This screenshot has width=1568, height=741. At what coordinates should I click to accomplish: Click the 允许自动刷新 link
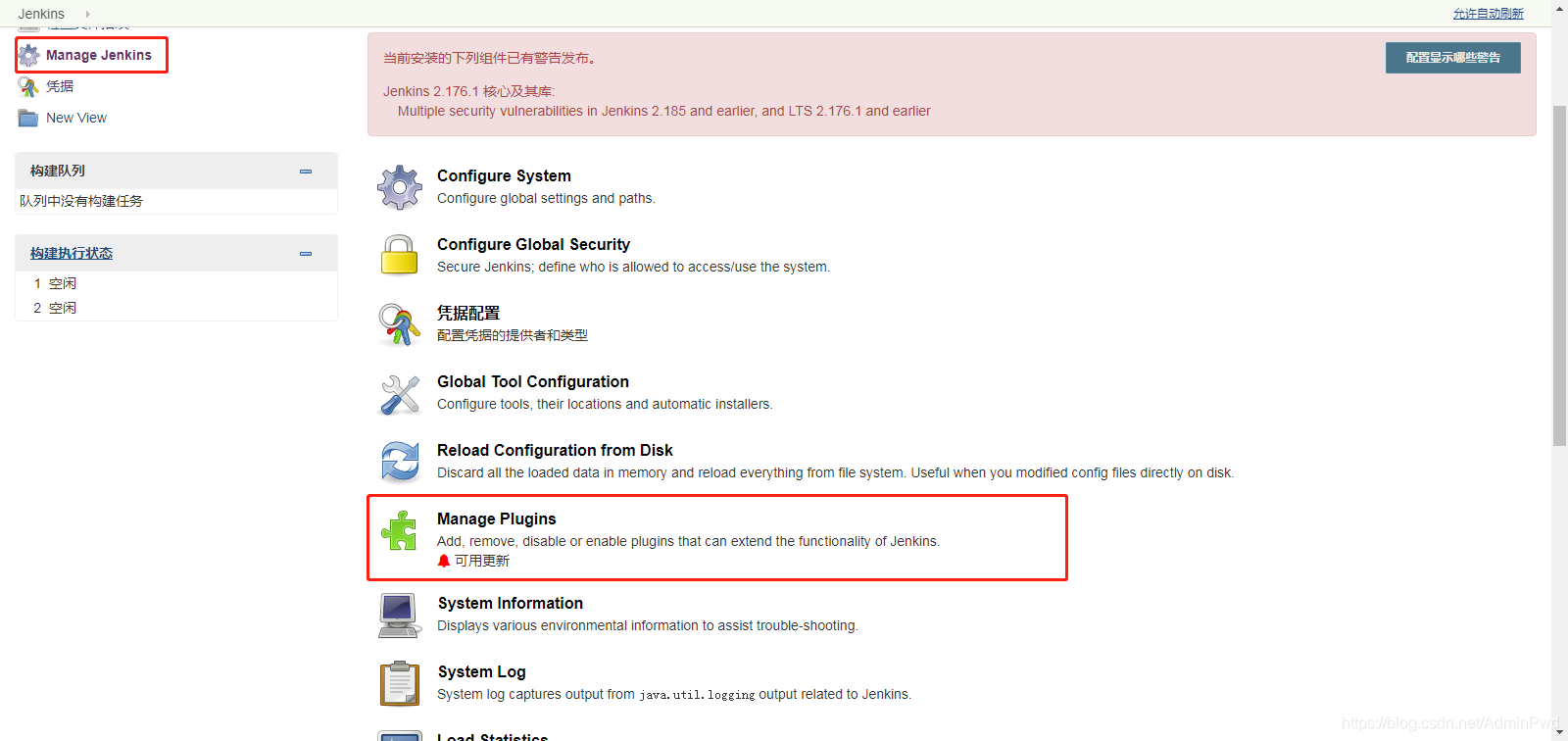tap(1488, 14)
